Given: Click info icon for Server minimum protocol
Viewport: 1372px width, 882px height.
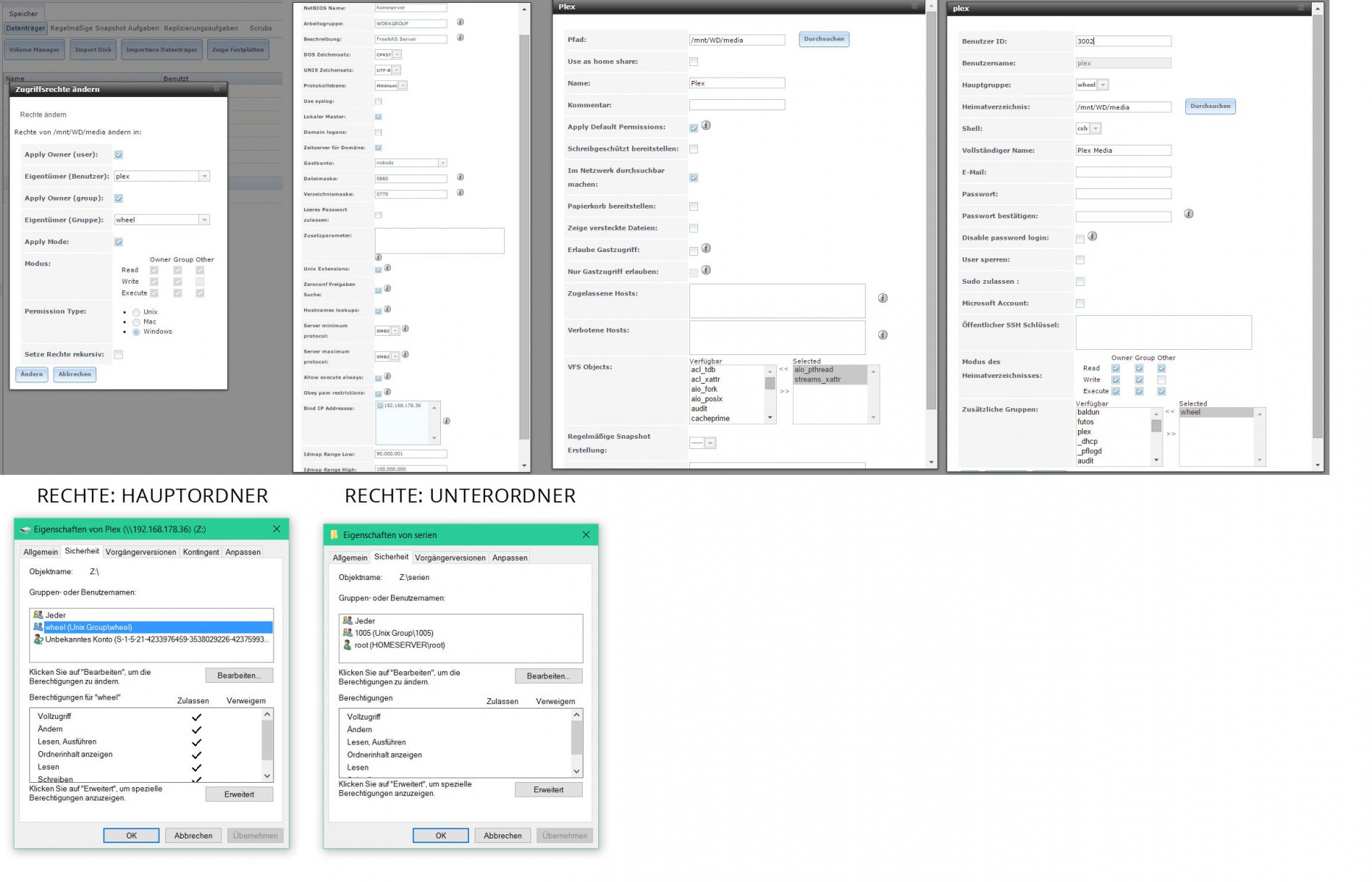Looking at the screenshot, I should 405,329.
